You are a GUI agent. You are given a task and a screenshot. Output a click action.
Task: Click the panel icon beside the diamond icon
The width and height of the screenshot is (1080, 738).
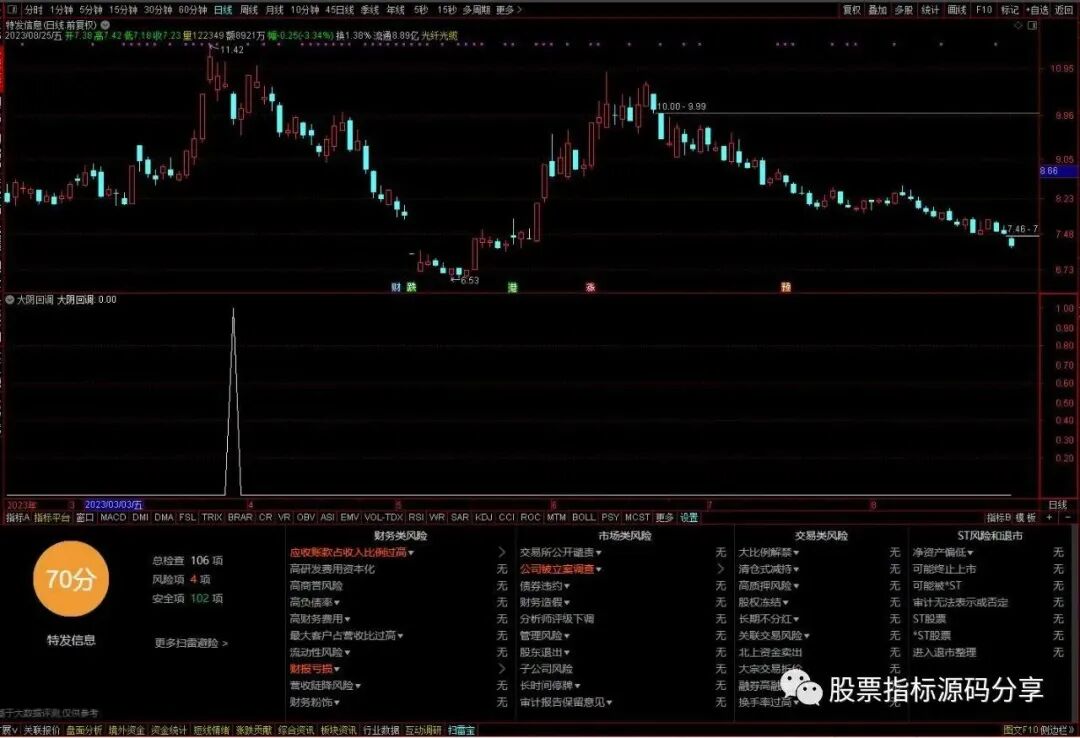pyautogui.click(x=1032, y=25)
